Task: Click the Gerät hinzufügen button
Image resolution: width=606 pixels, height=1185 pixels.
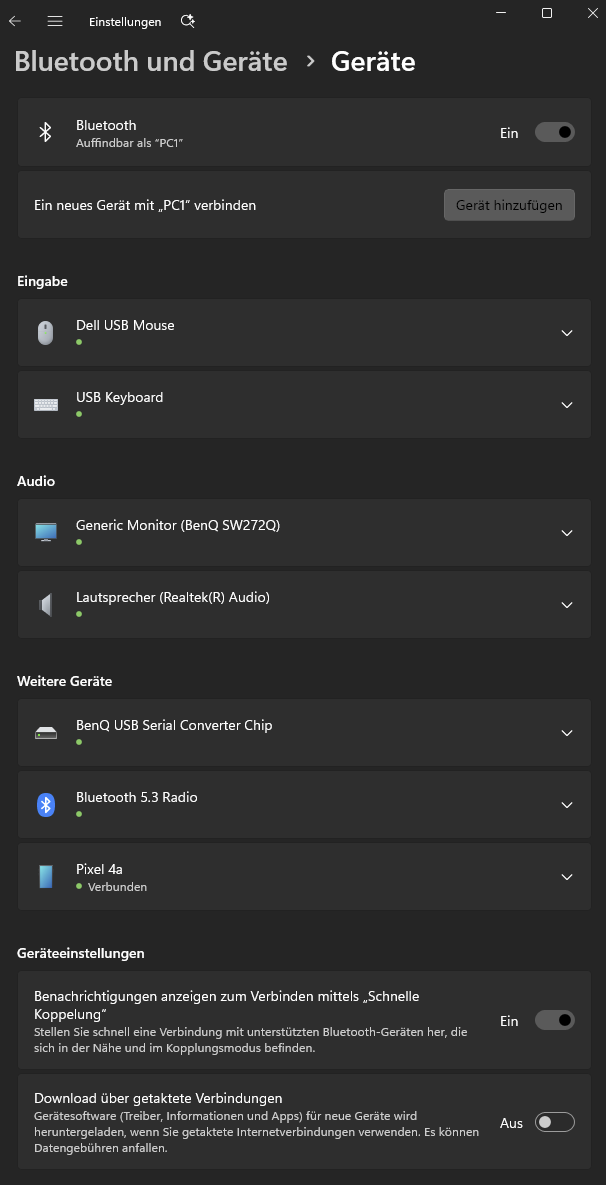Action: (509, 205)
